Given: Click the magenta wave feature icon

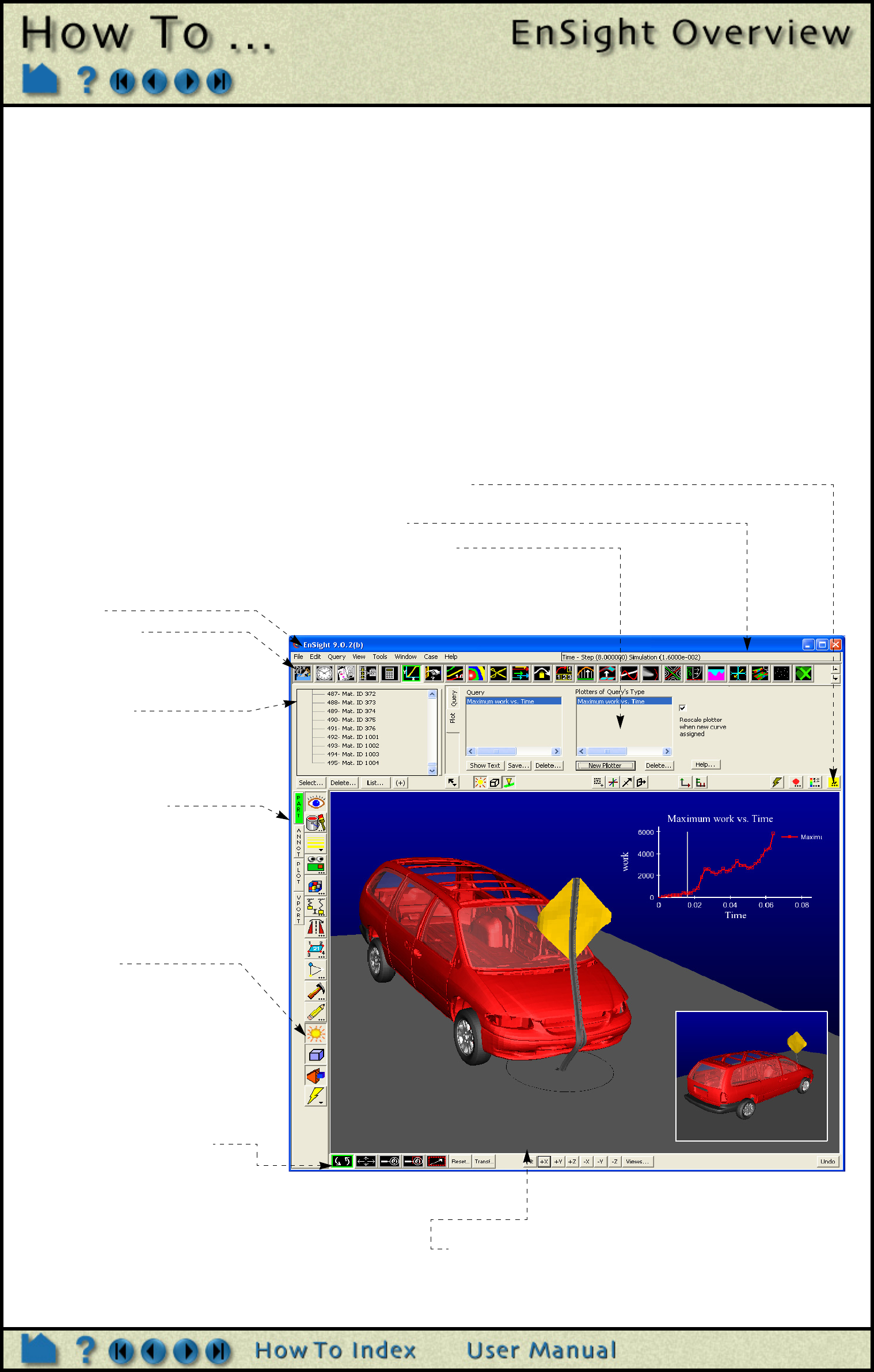Looking at the screenshot, I should pyautogui.click(x=716, y=673).
